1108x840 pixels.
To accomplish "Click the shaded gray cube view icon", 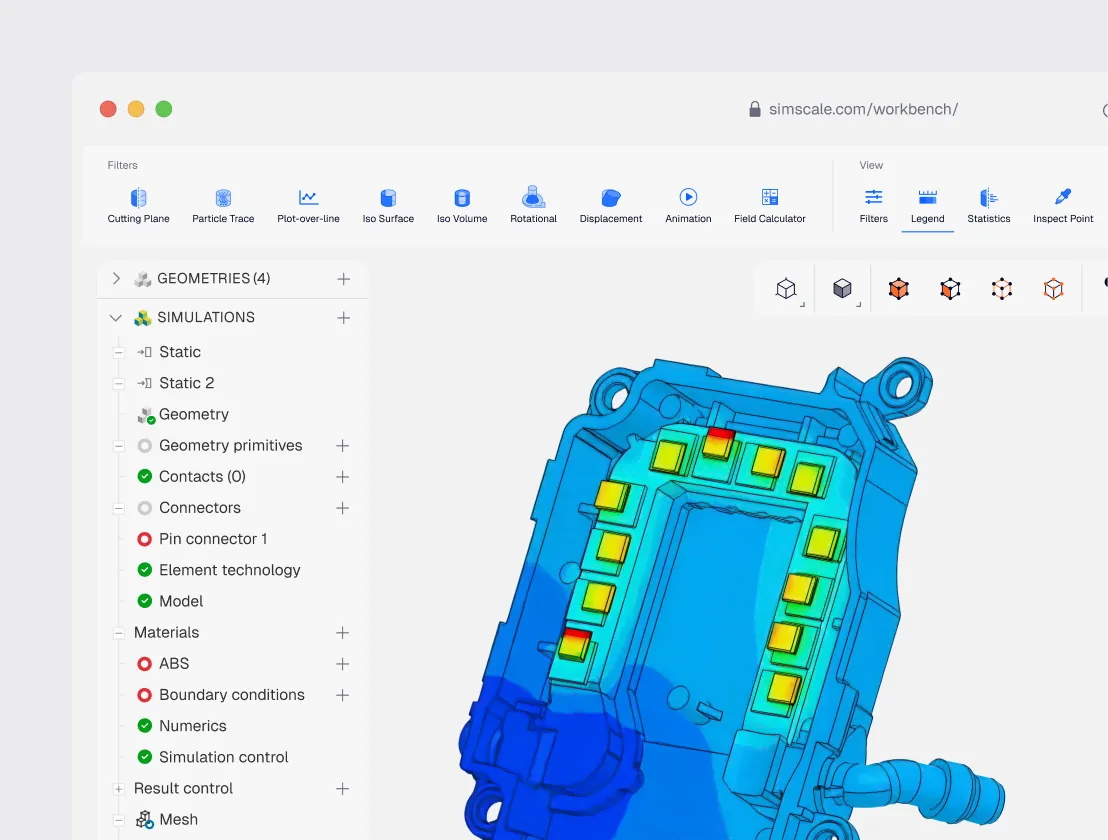I will (x=842, y=288).
